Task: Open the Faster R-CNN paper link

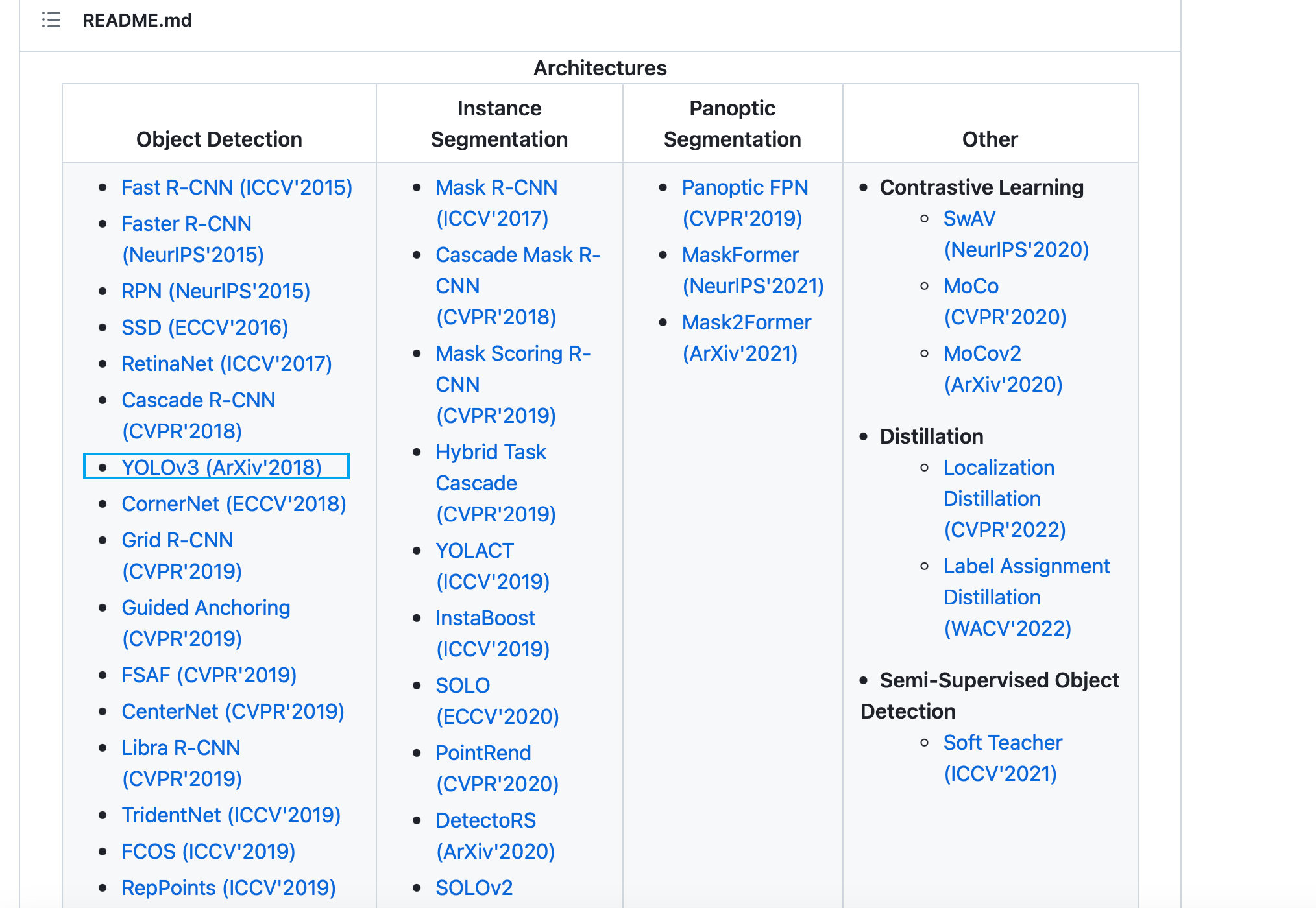Action: pyautogui.click(x=186, y=224)
